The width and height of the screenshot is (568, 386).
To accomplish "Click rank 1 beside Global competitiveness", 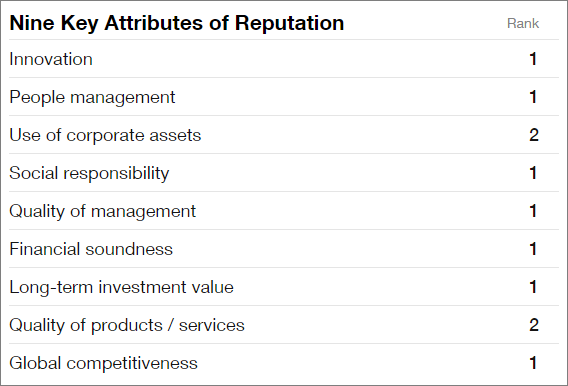I will [x=533, y=363].
